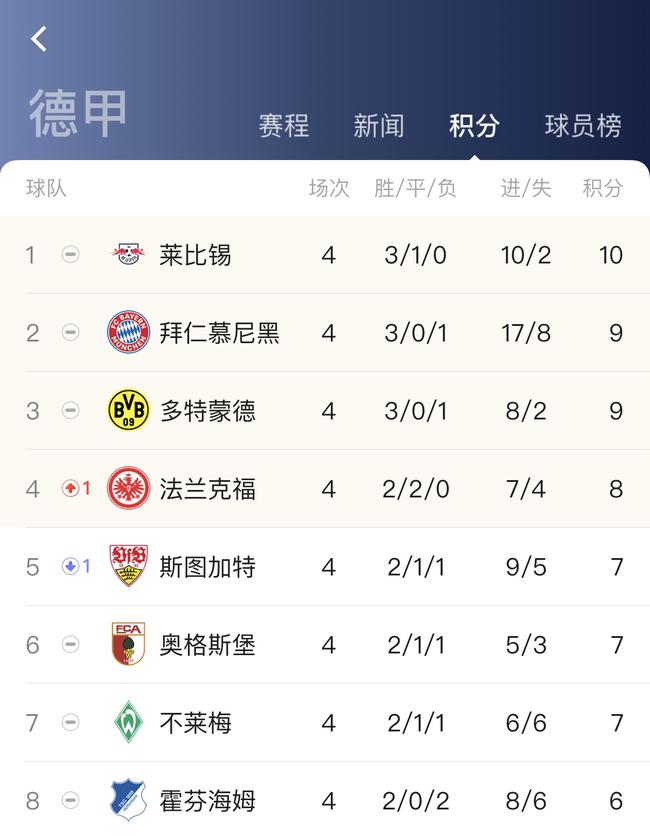The image size is (650, 836).
Task: Tap Eintracht Frankfurt eagle crest
Action: 128,488
